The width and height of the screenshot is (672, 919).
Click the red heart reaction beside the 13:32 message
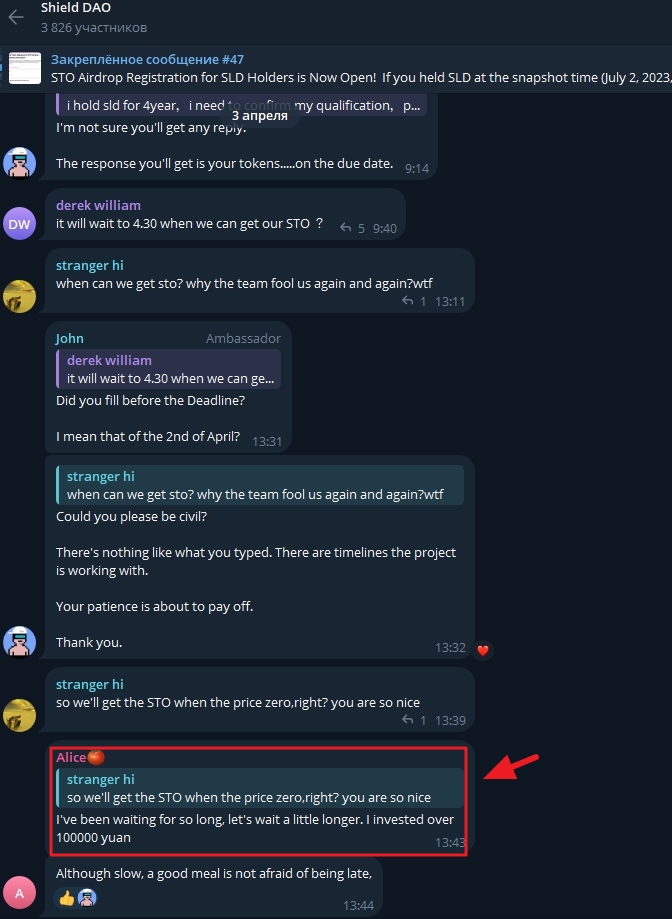[483, 650]
